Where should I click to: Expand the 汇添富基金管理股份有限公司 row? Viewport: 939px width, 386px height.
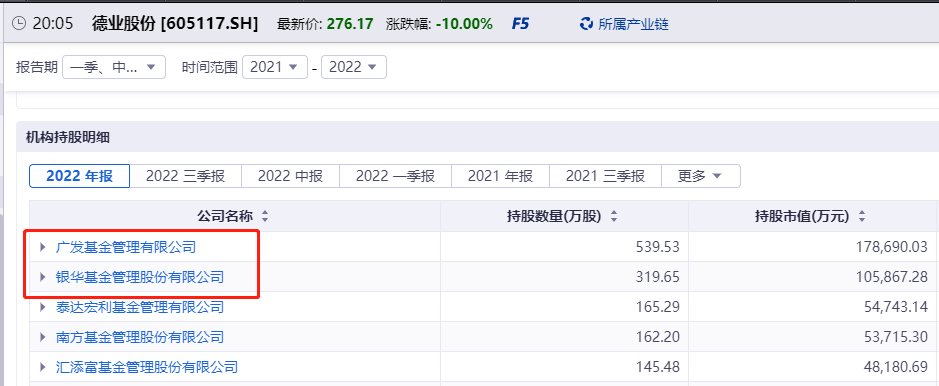43,367
